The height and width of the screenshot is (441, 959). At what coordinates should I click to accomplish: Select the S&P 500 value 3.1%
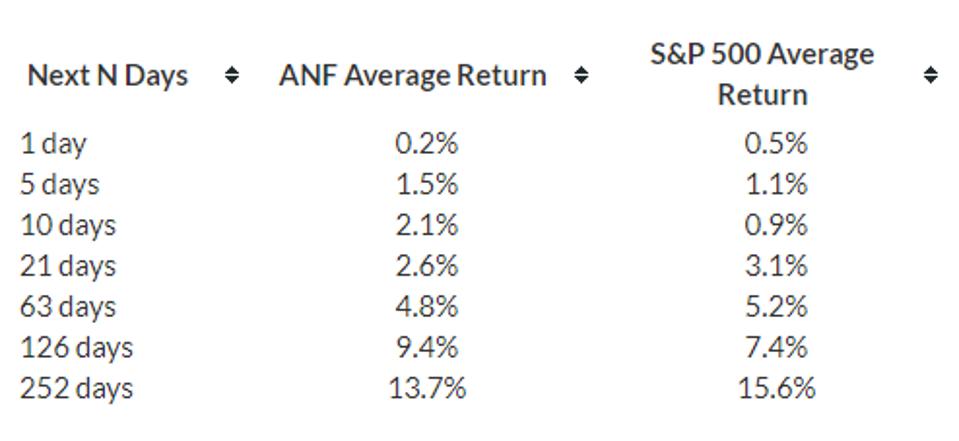(776, 267)
